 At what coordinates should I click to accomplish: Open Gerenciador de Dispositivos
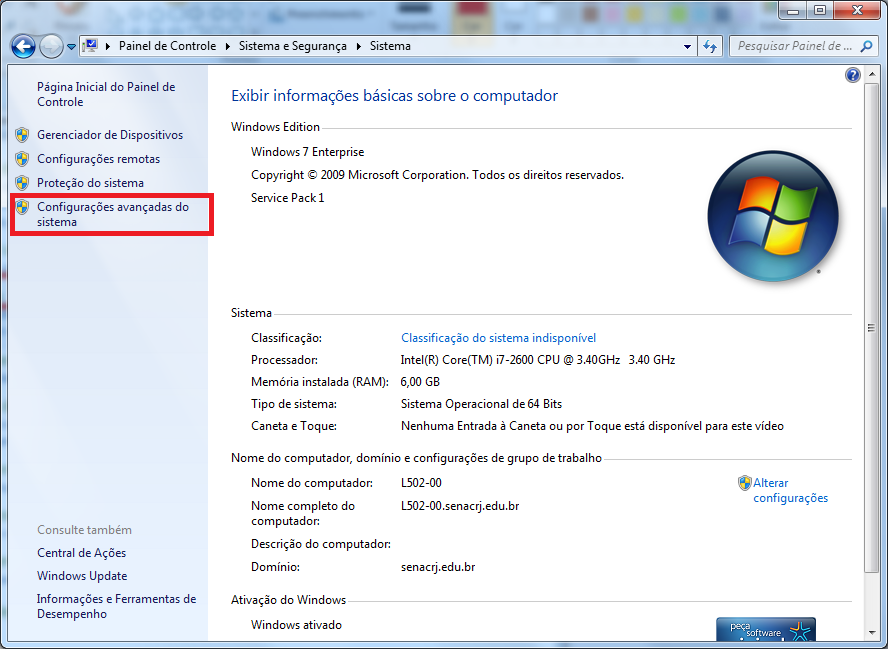110,135
